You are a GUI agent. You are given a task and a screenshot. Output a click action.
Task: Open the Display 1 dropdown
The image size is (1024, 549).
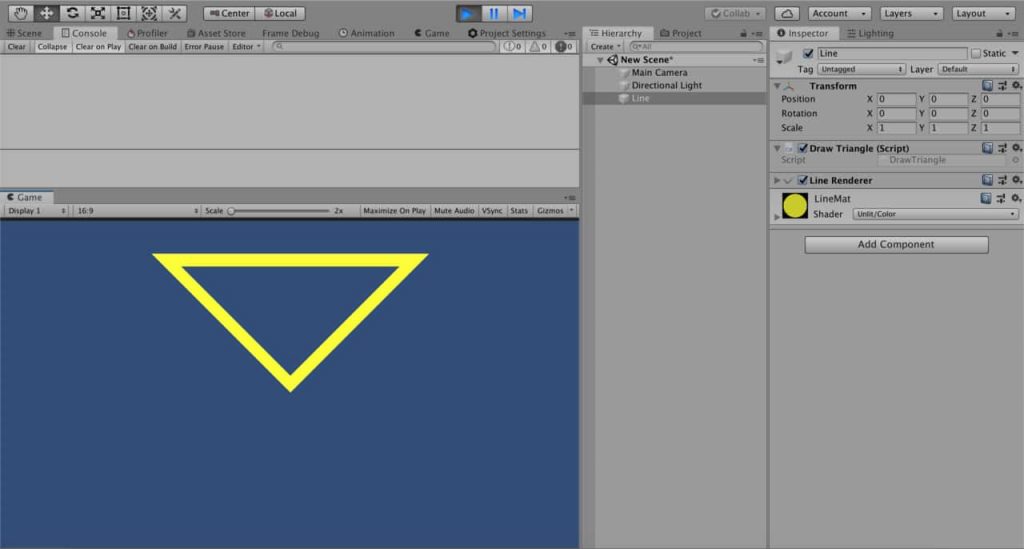point(37,210)
